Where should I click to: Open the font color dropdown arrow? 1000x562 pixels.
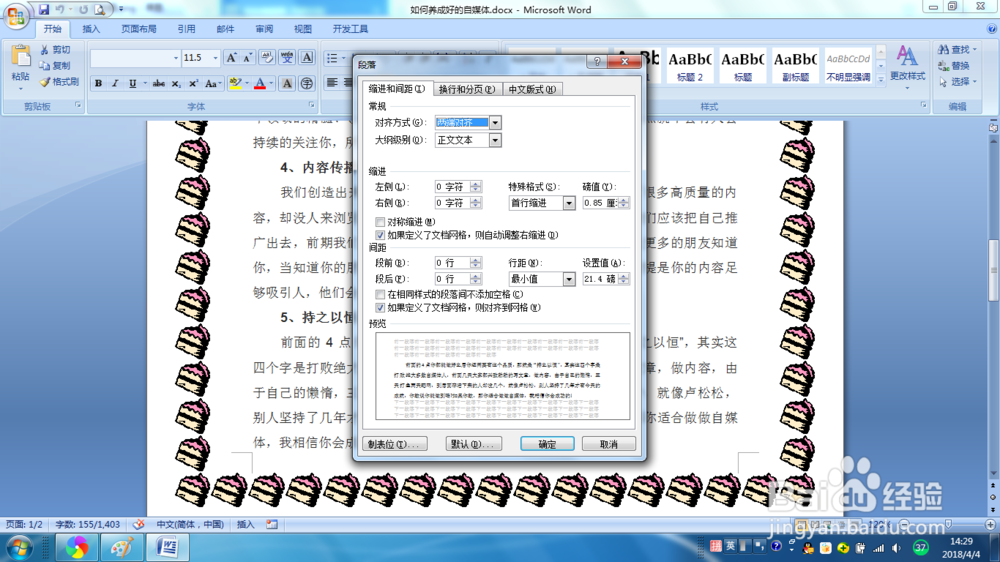click(271, 84)
